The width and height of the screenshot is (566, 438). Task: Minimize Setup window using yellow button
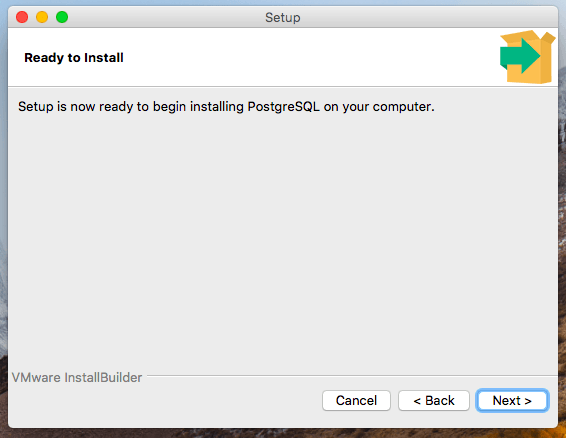(42, 17)
